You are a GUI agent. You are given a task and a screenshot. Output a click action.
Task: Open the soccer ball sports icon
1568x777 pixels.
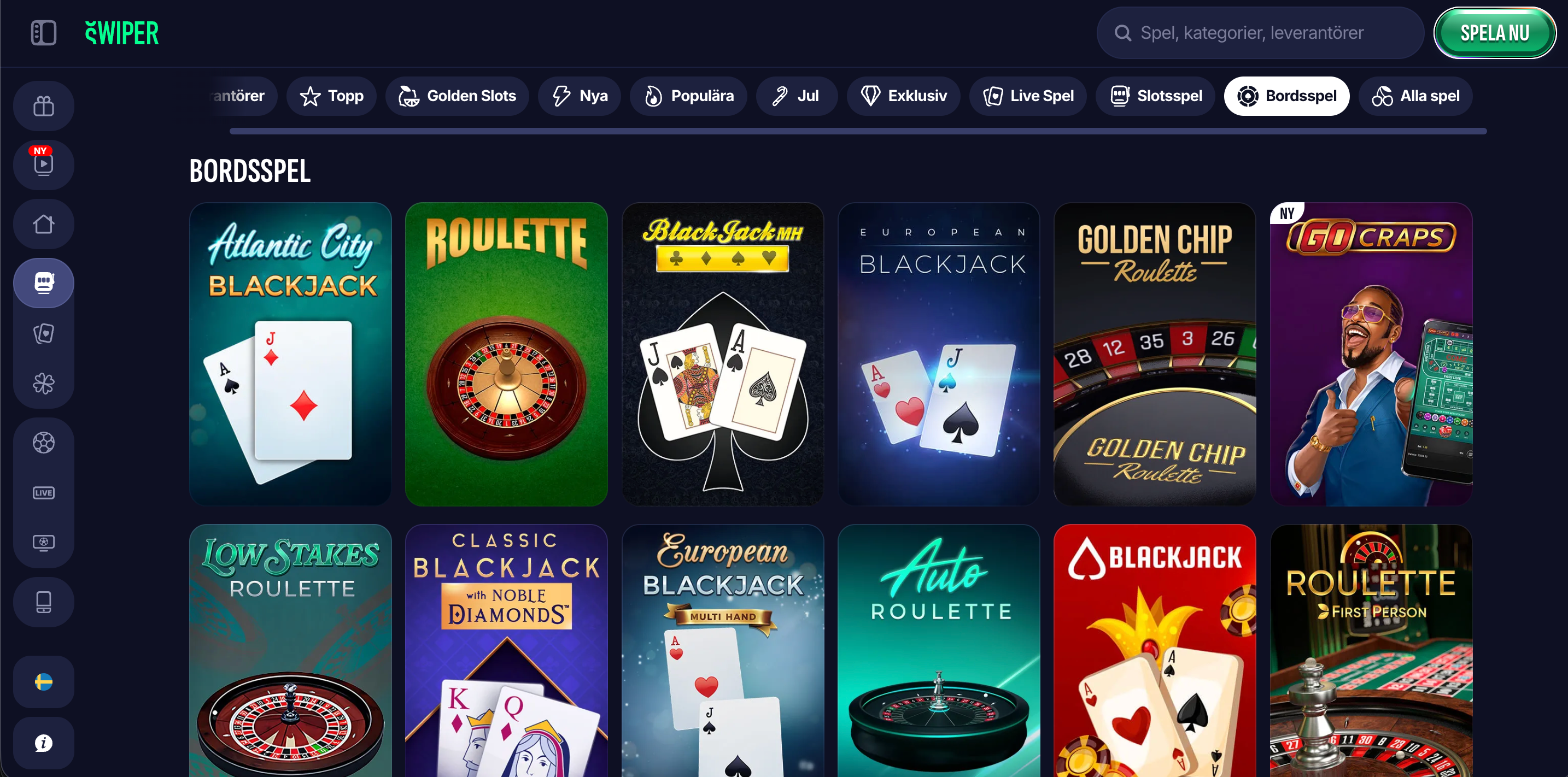click(x=43, y=443)
